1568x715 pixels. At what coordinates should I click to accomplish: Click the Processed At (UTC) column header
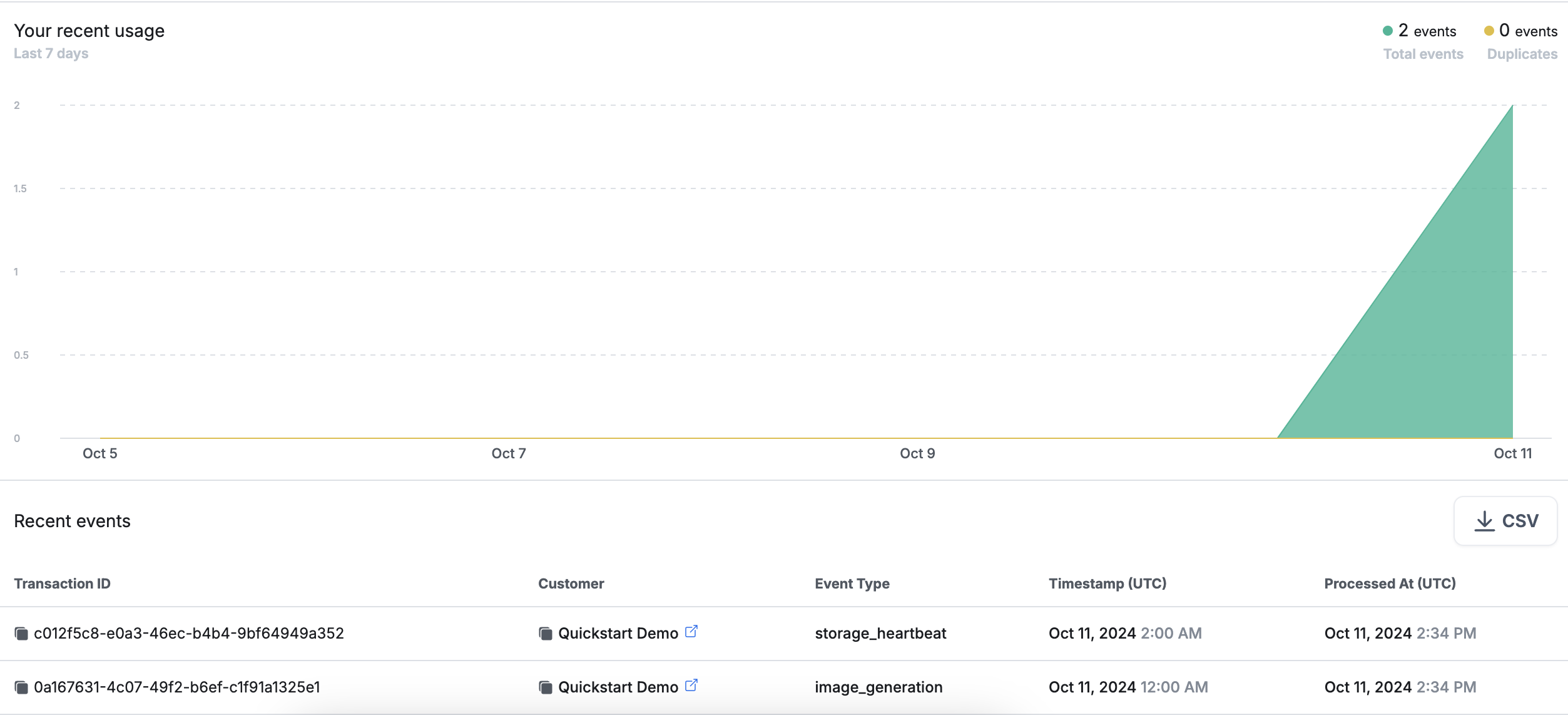pyautogui.click(x=1390, y=584)
